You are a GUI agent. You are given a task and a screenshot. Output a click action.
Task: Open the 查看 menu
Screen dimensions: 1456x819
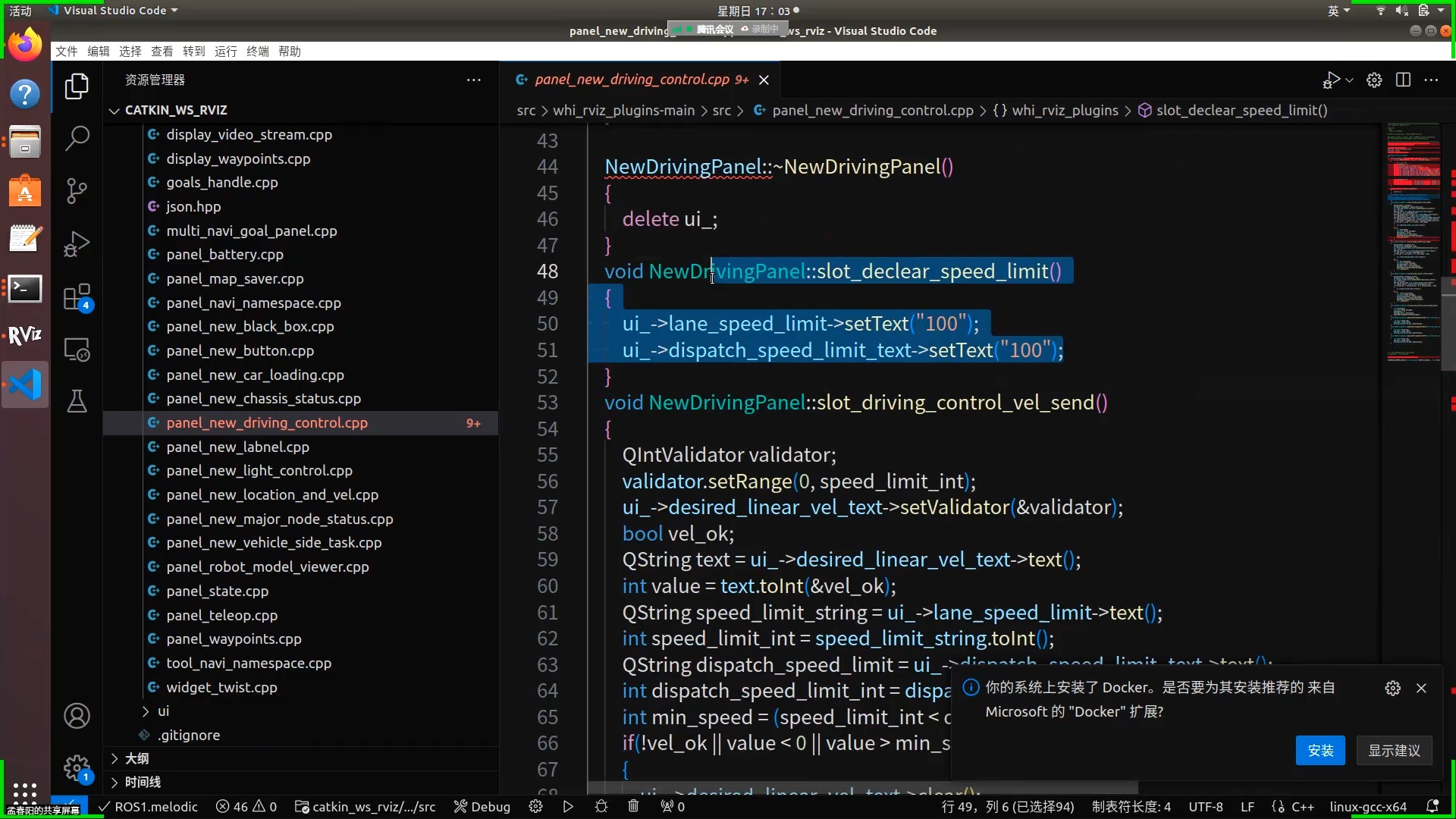click(x=162, y=51)
